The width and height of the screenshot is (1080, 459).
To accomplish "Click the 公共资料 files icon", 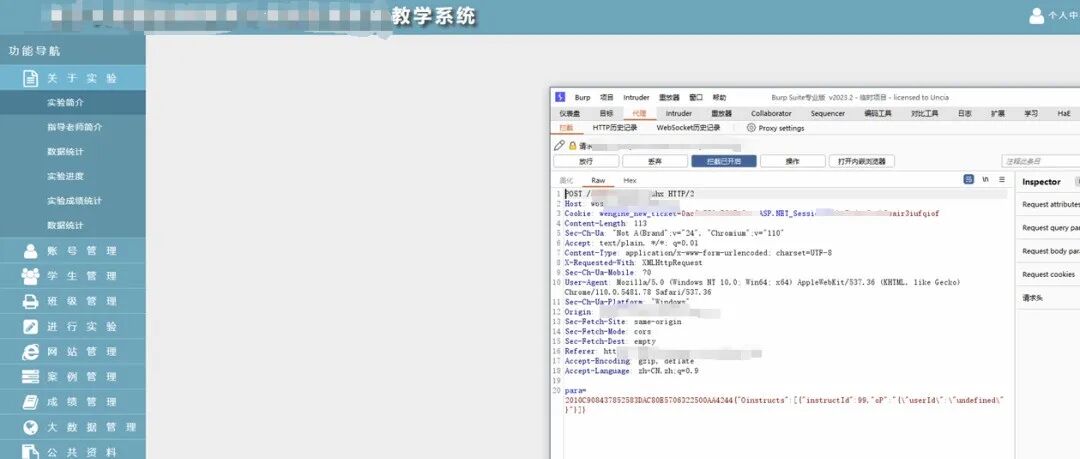I will pos(30,451).
